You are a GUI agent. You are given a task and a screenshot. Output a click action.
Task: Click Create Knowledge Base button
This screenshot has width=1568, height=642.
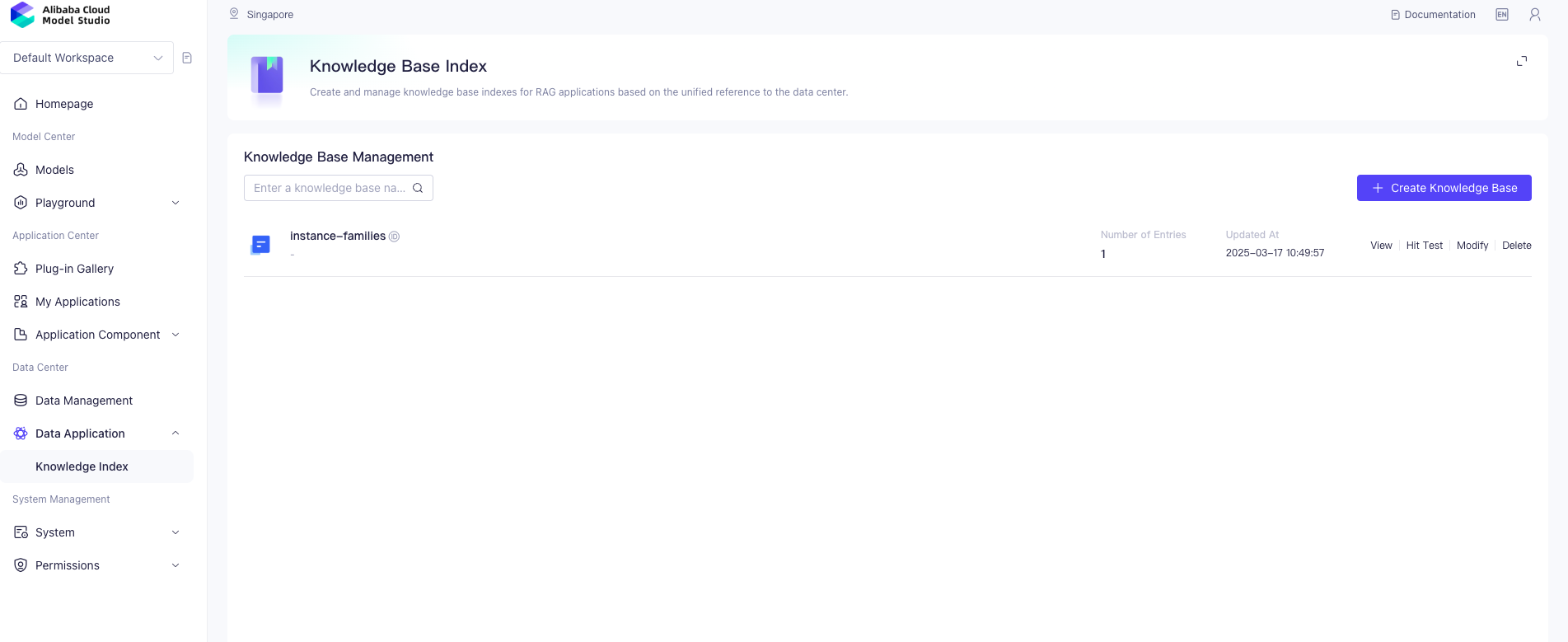(x=1444, y=188)
